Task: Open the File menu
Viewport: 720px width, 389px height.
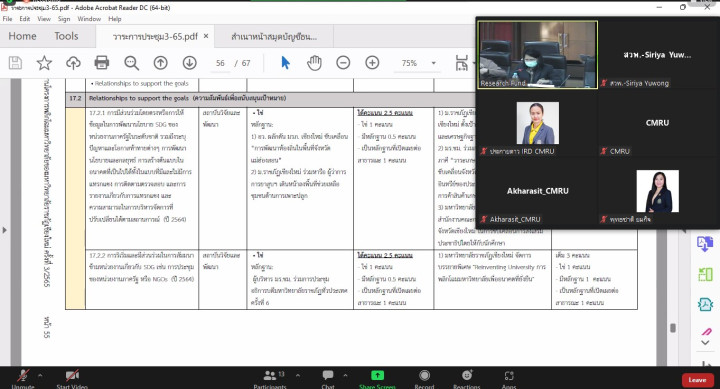Action: click(x=7, y=19)
